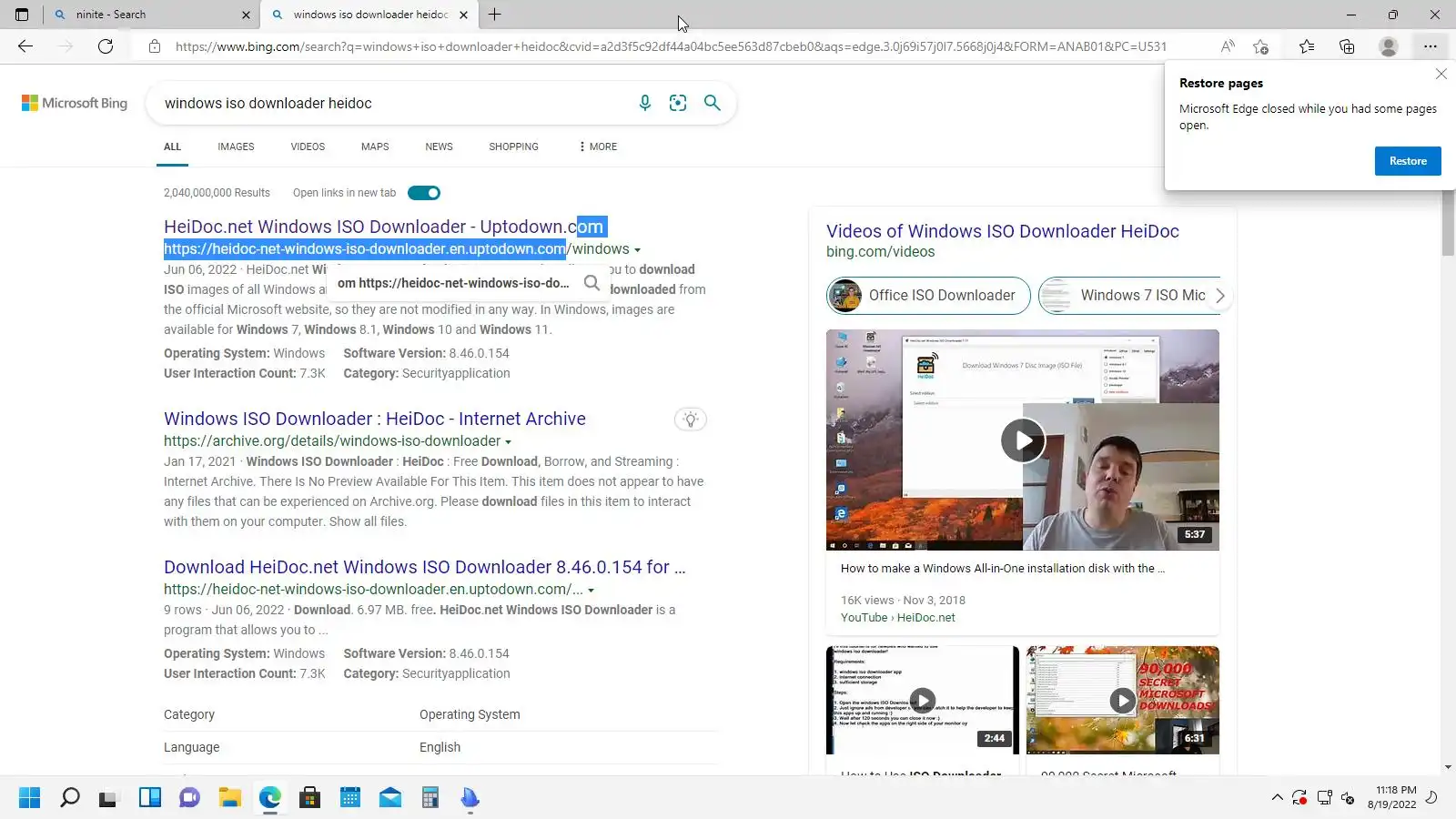This screenshot has width=1456, height=819.
Task: Open File Explorer from the taskbar
Action: coord(229,798)
